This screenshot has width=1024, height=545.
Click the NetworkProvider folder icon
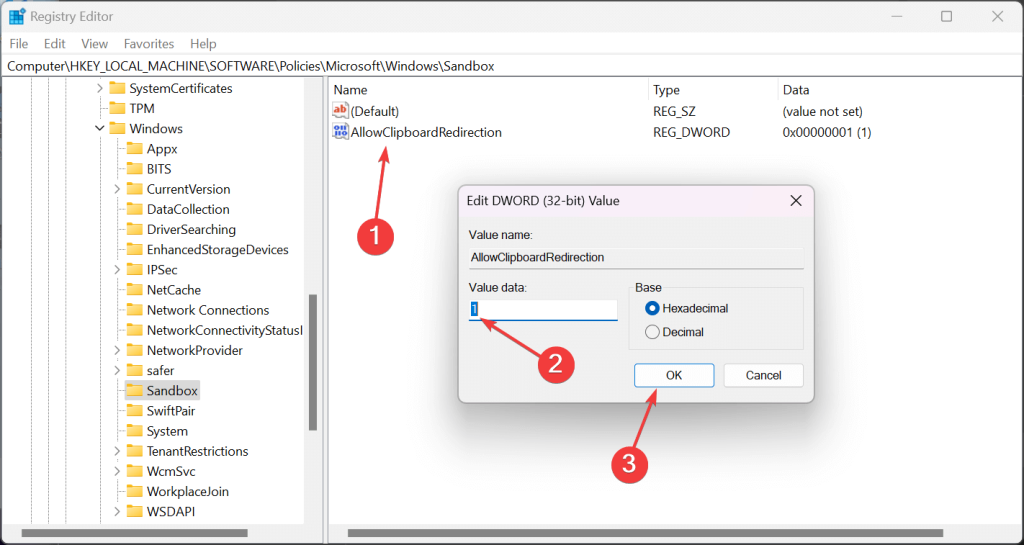click(x=135, y=350)
